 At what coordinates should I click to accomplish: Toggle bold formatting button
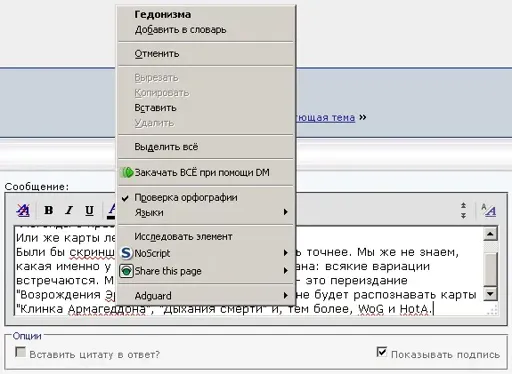tap(49, 210)
